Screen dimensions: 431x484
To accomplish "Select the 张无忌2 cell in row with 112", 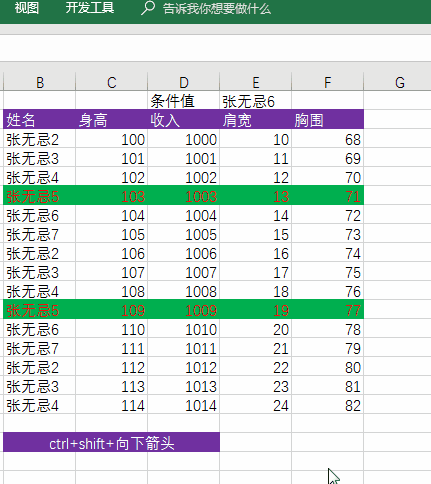I will pos(40,367).
